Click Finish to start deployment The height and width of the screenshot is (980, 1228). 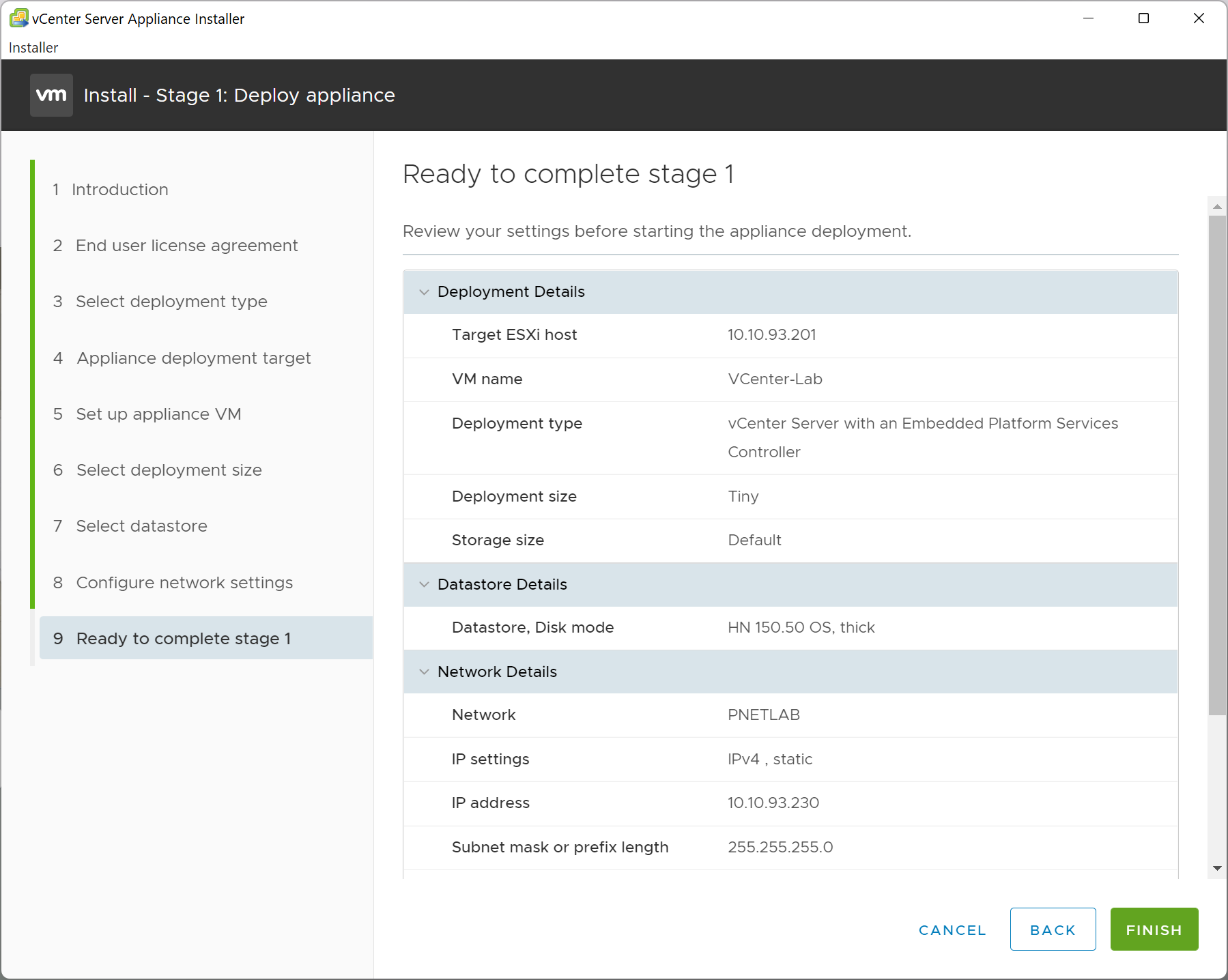click(1154, 929)
